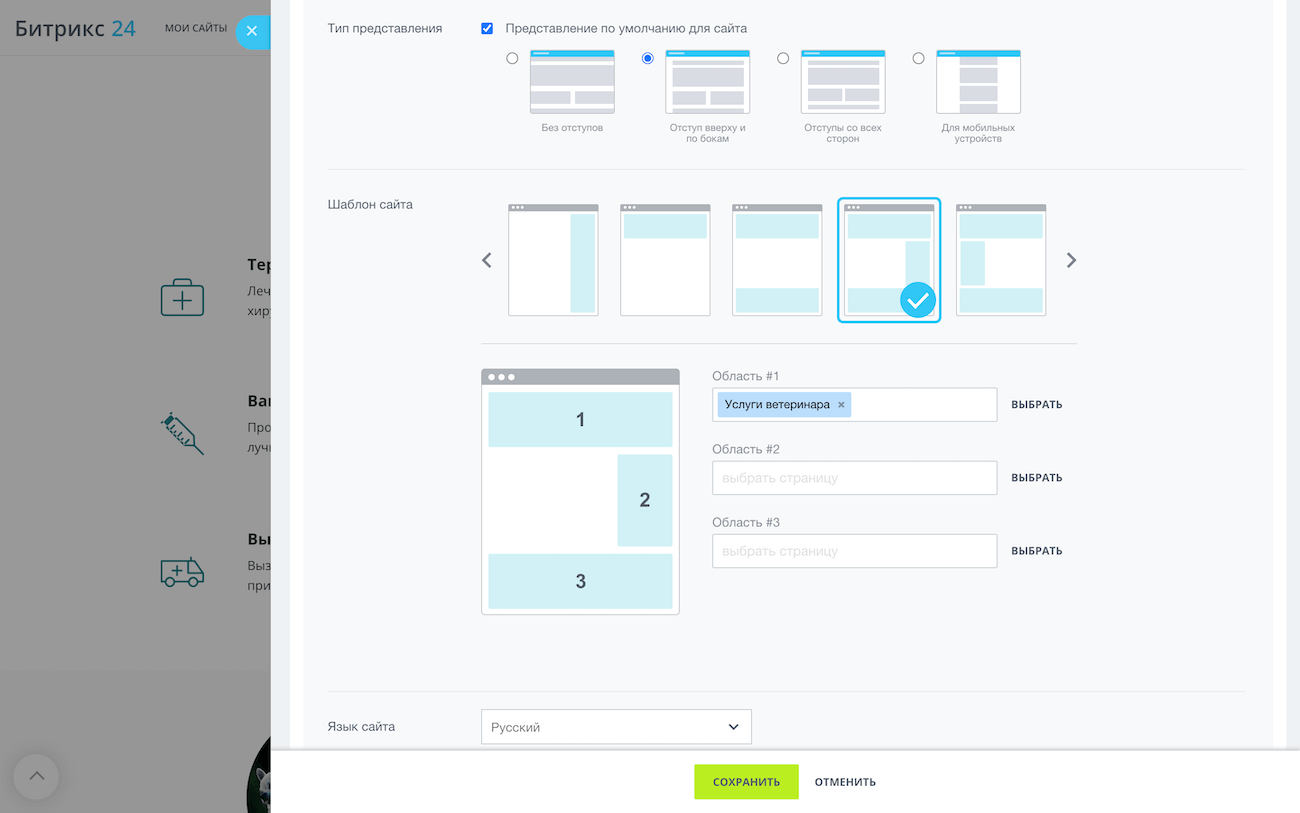Remove the 'Услуги ветеринара' tag
This screenshot has width=1300, height=813.
pyautogui.click(x=841, y=405)
